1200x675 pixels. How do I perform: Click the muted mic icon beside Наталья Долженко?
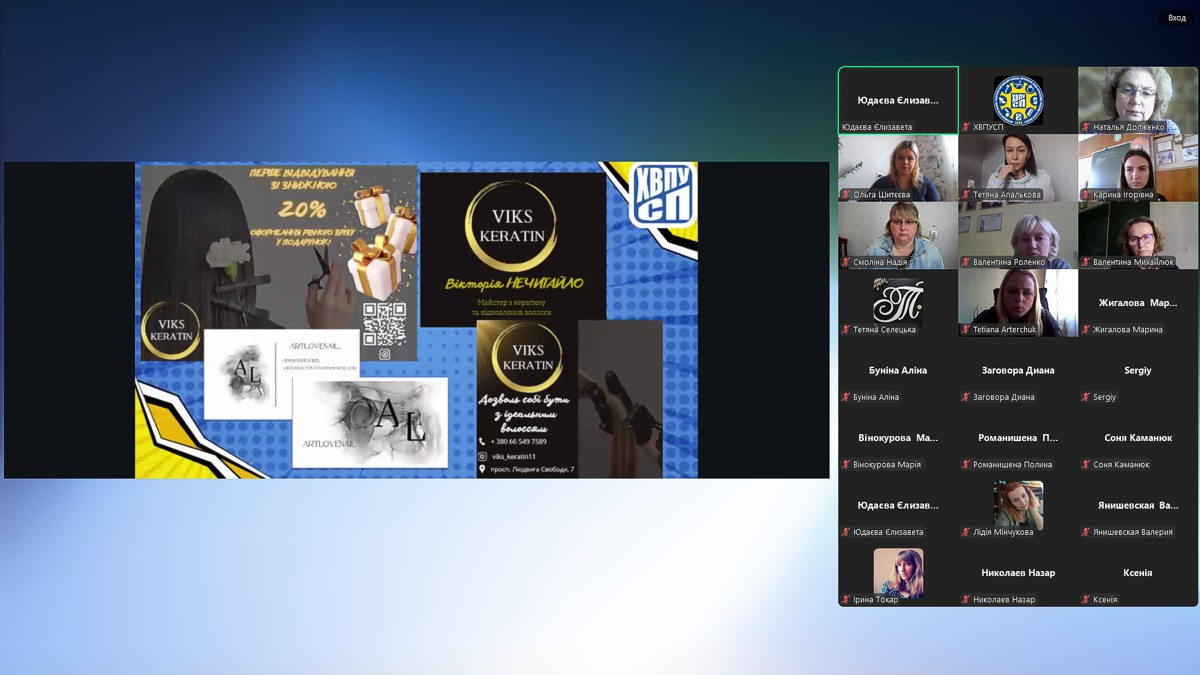coord(1086,127)
